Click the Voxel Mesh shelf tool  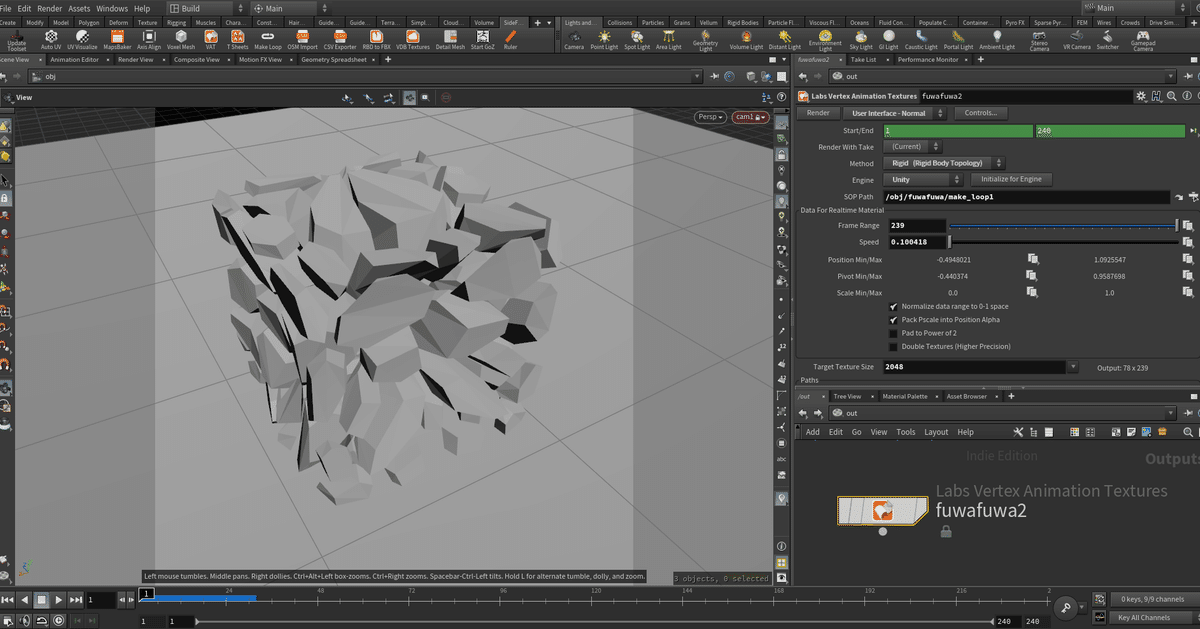pyautogui.click(x=182, y=39)
